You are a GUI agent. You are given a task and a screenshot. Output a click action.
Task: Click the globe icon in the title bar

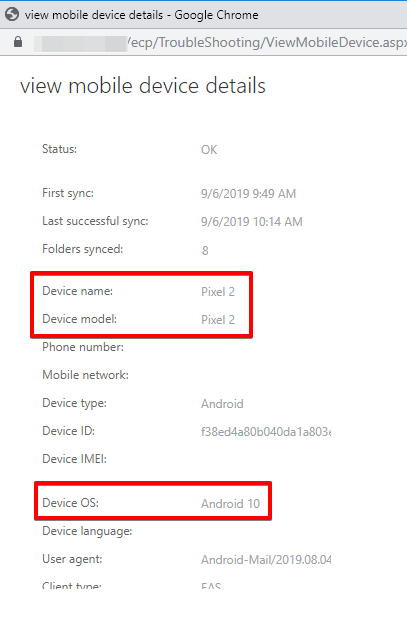click(12, 15)
